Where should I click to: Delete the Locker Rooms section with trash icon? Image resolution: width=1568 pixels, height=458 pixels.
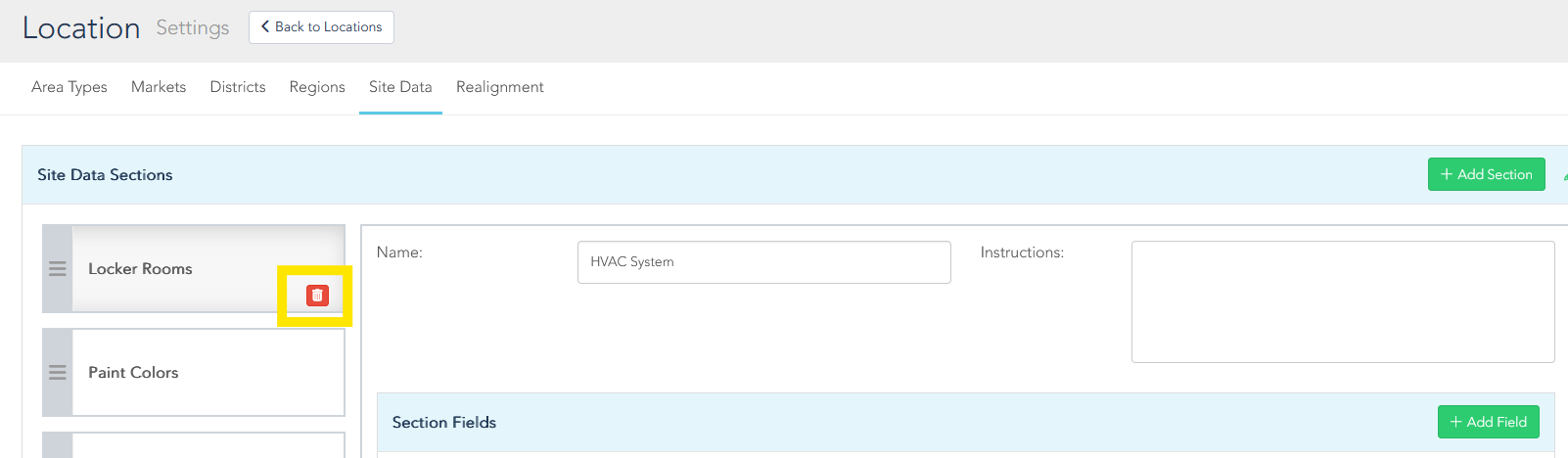click(x=317, y=296)
